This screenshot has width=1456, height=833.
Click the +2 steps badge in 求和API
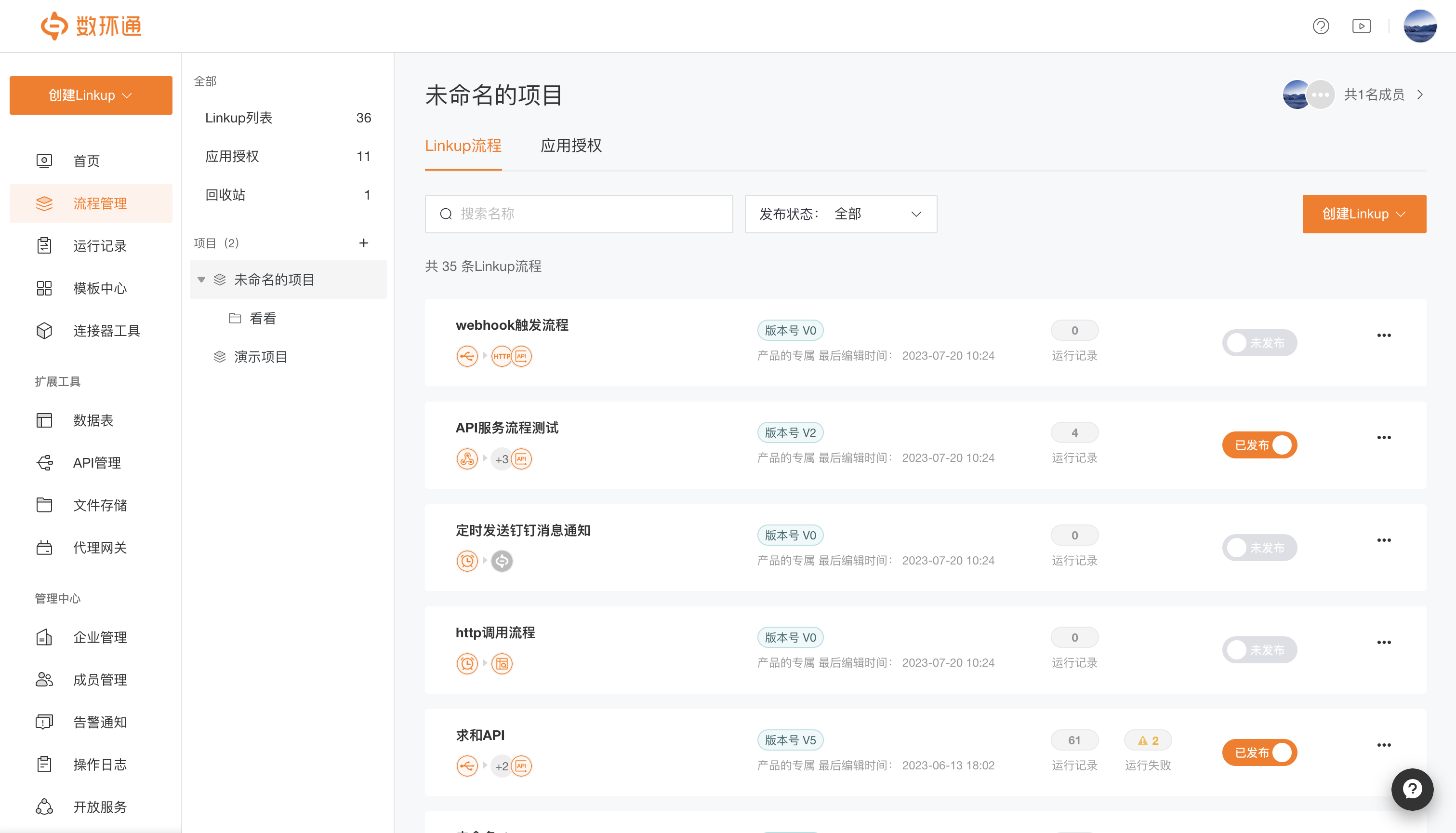pos(502,766)
